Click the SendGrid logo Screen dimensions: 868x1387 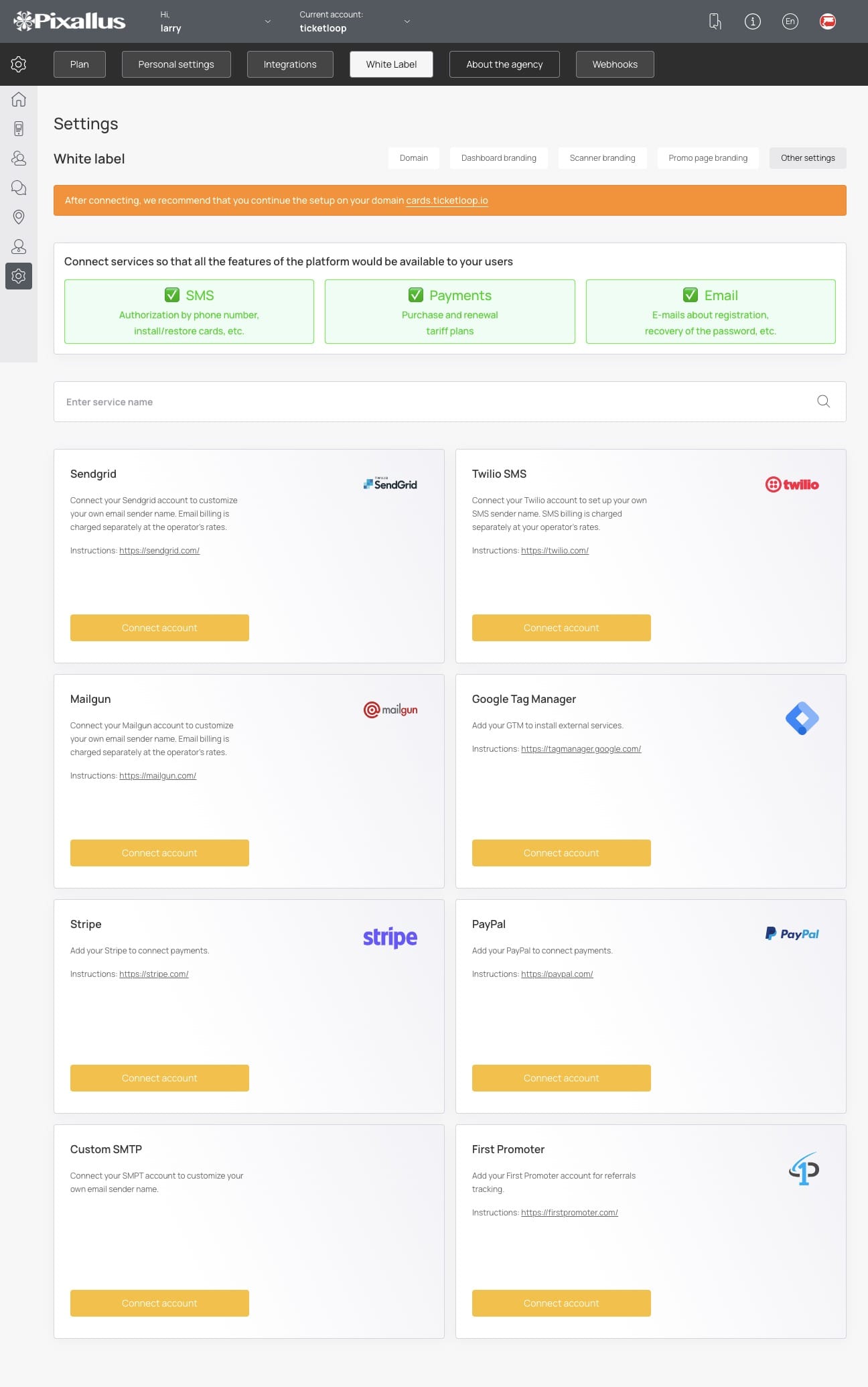point(390,484)
